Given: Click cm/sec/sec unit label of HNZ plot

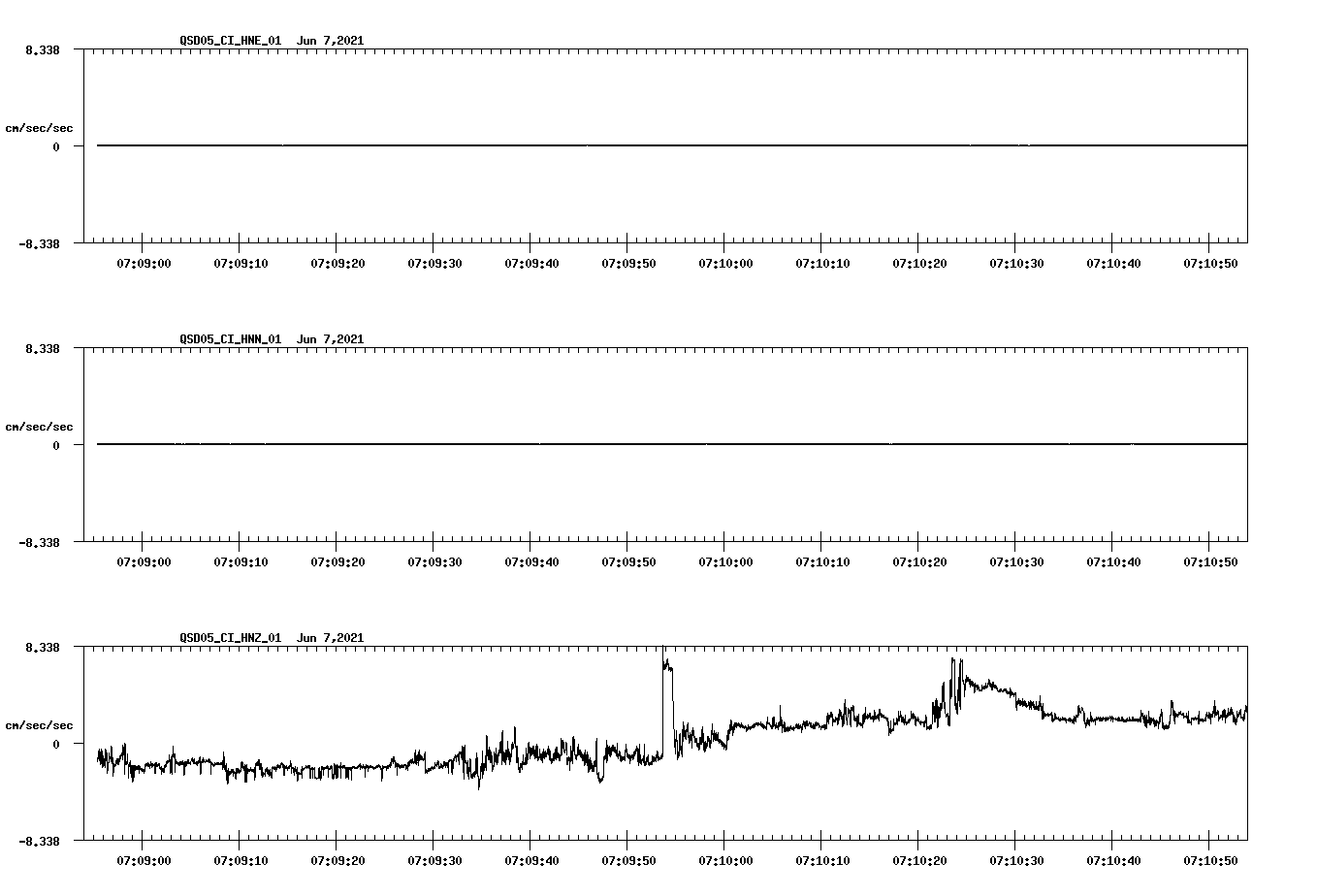Looking at the screenshot, I should 39,725.
